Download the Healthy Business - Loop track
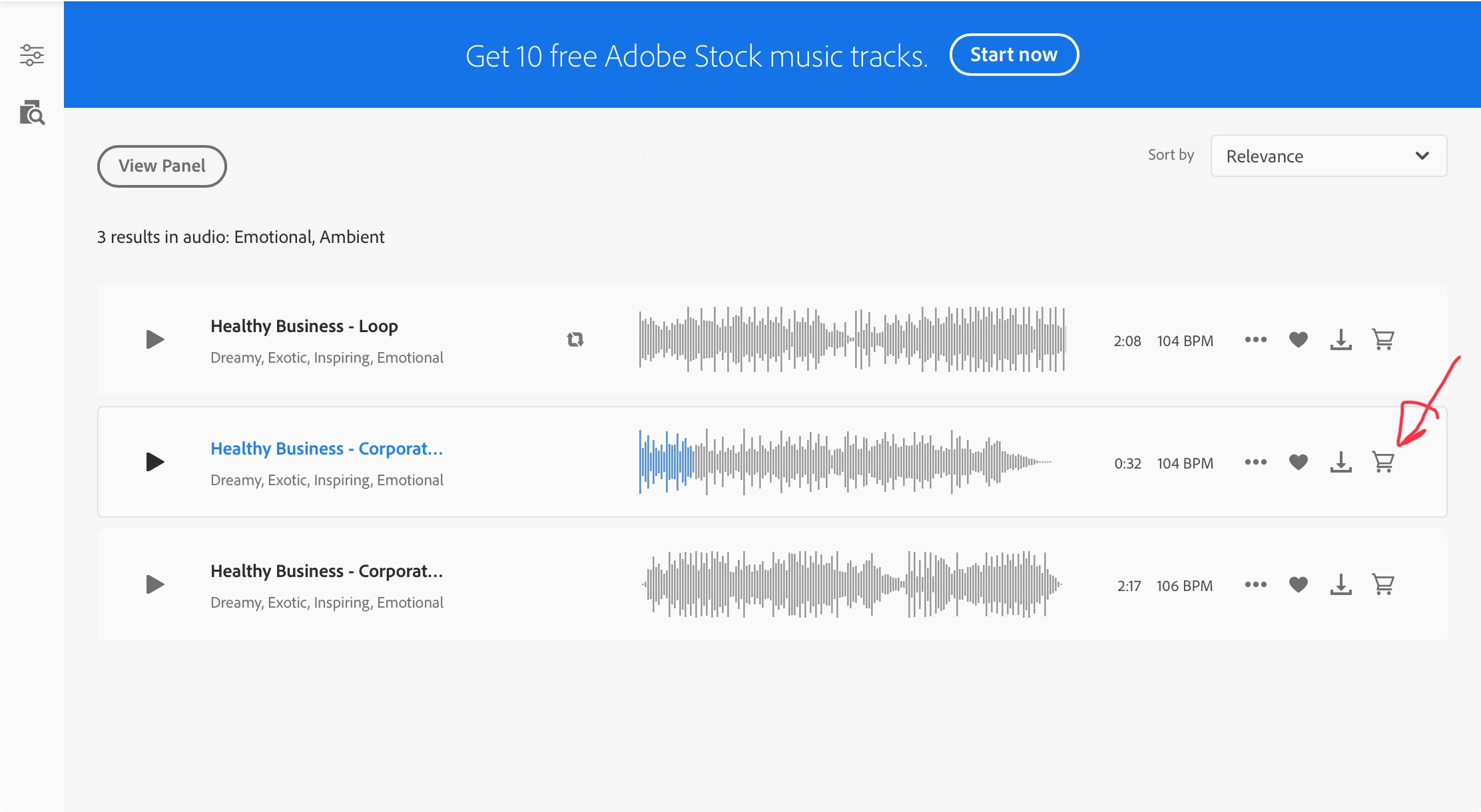The width and height of the screenshot is (1481, 812). (x=1340, y=339)
